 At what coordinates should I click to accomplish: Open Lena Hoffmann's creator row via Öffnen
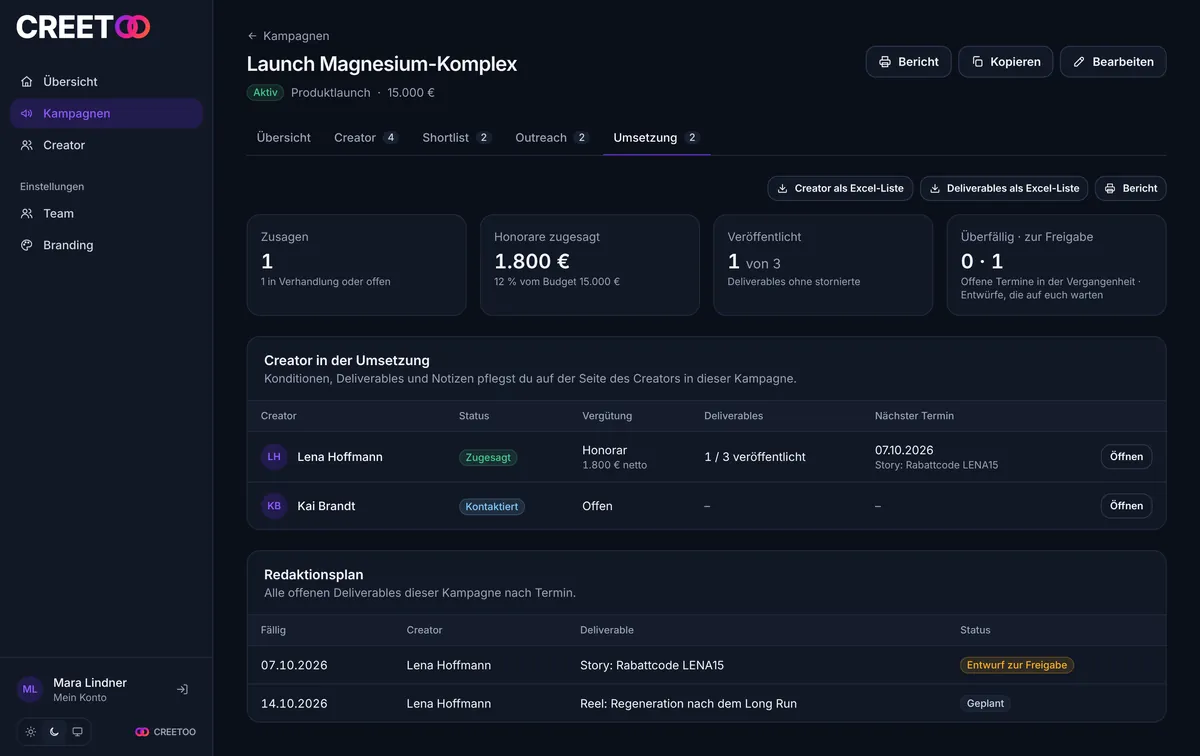[x=1126, y=457]
